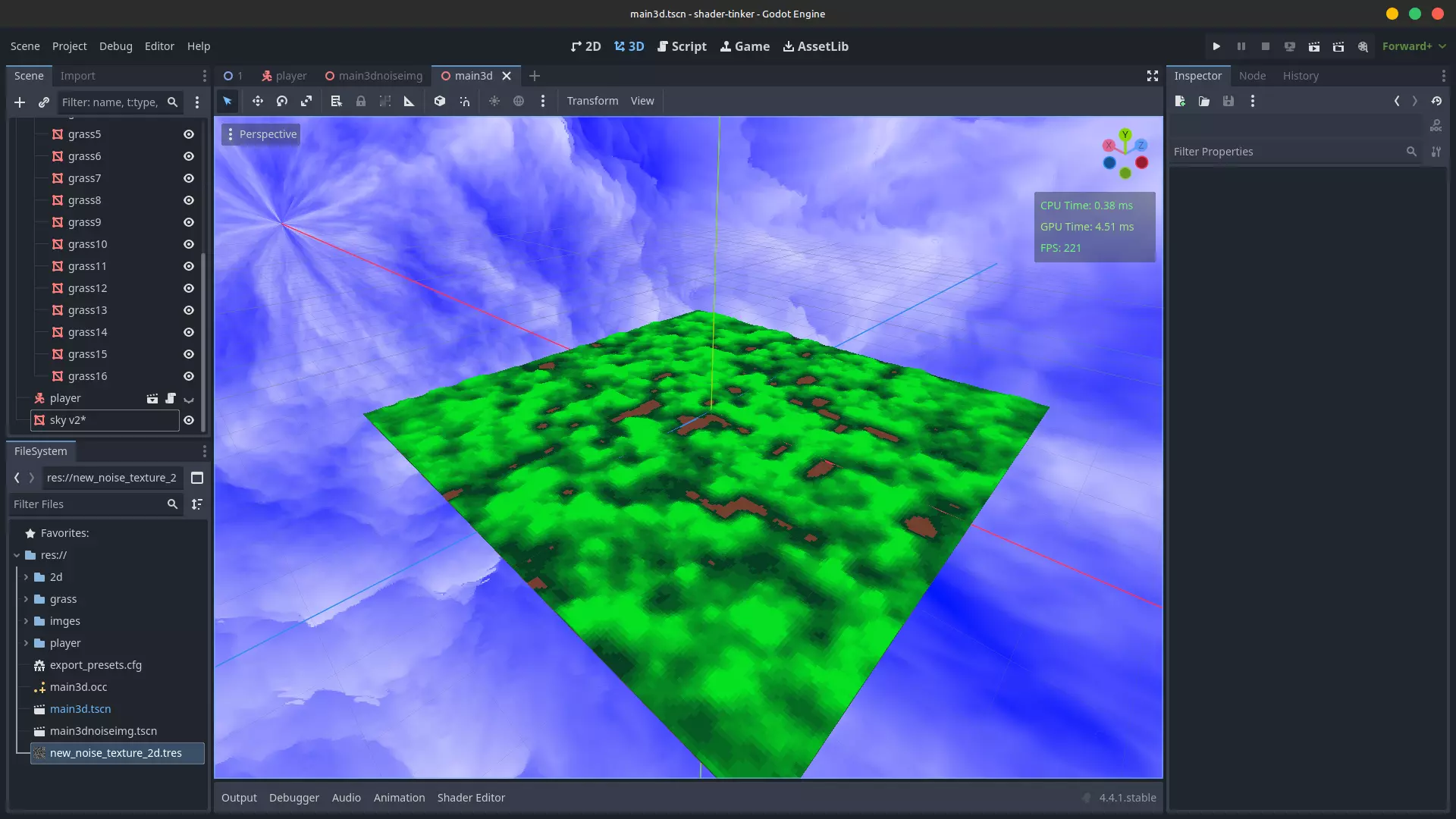
Task: Select the Rotate mode tool
Action: click(282, 101)
